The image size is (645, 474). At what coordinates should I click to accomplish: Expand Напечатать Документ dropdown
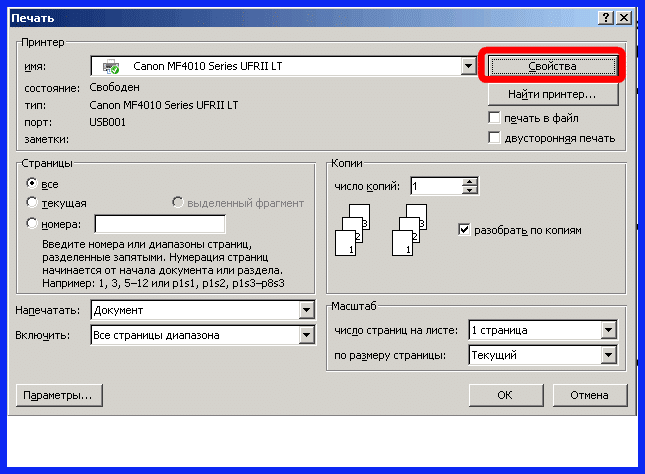pos(306,310)
